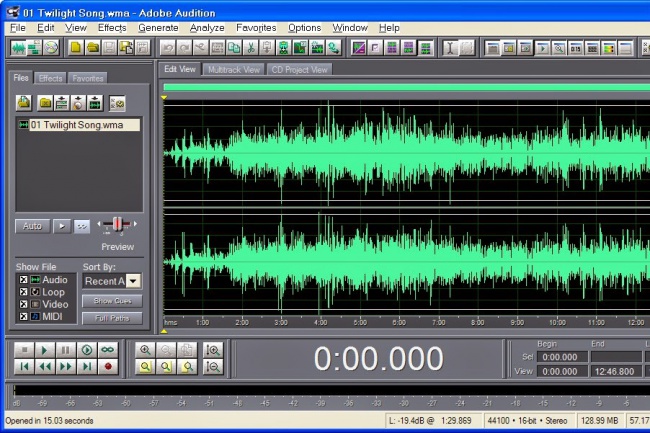Click the Multitrack View toolbar icon
Screen dimensions: 650x433
[x=34, y=48]
